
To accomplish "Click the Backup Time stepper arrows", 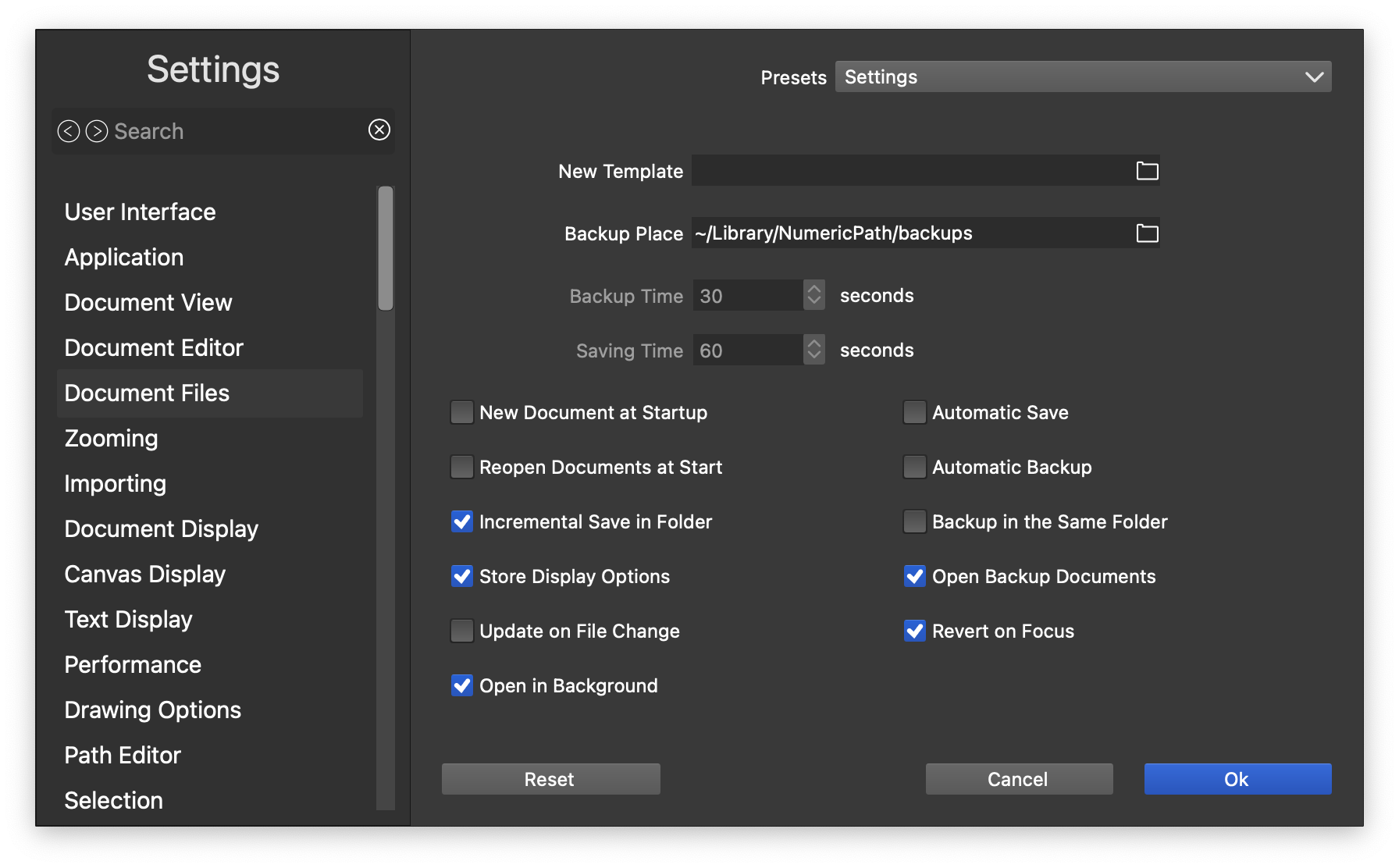I will [x=814, y=295].
